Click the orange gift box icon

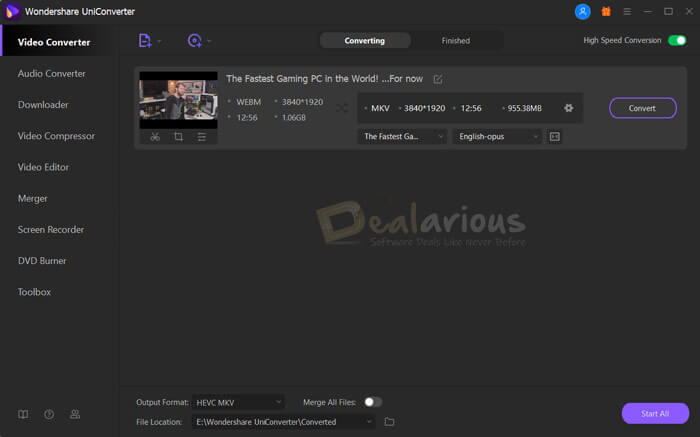pyautogui.click(x=606, y=12)
